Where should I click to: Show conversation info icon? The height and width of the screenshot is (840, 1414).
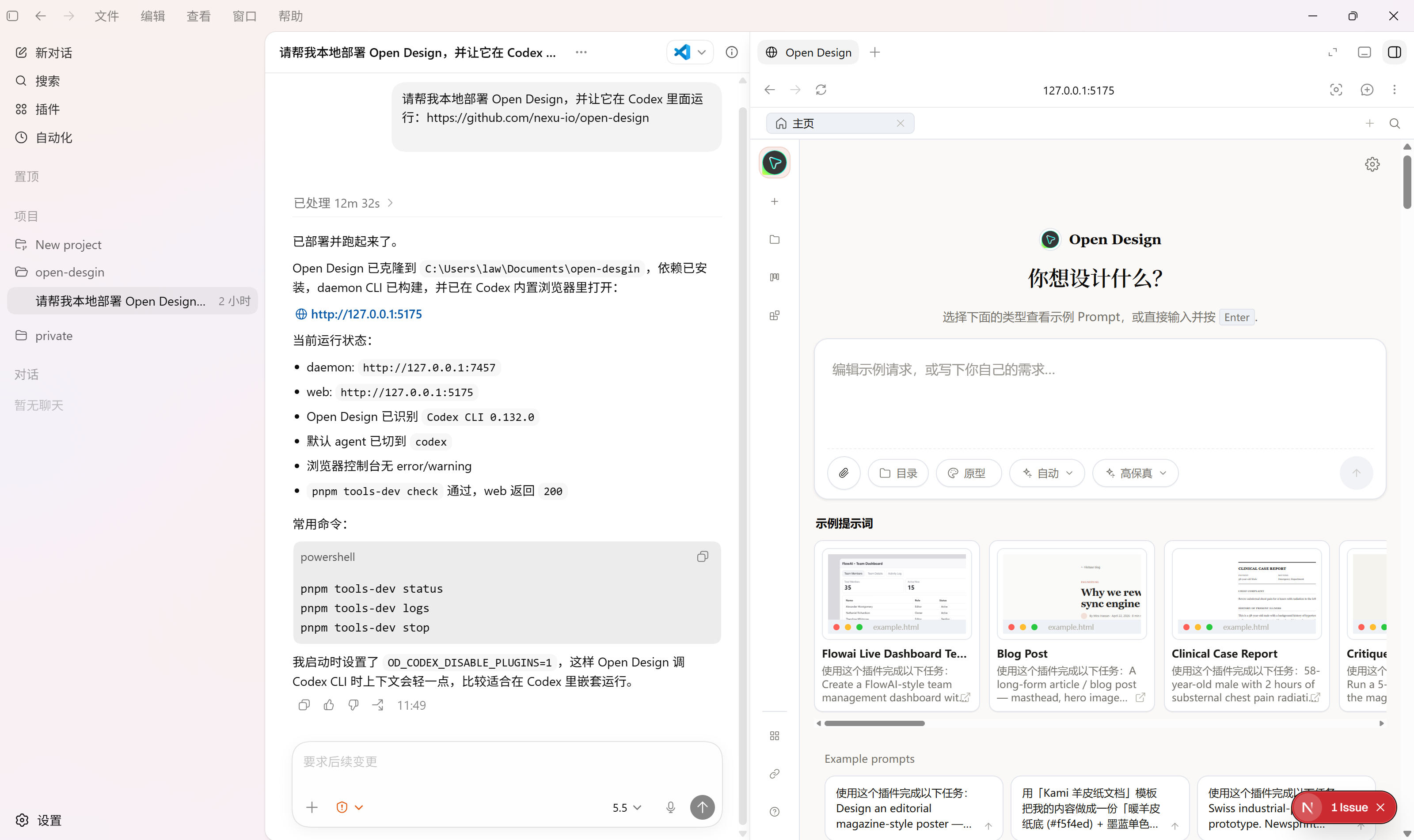732,52
